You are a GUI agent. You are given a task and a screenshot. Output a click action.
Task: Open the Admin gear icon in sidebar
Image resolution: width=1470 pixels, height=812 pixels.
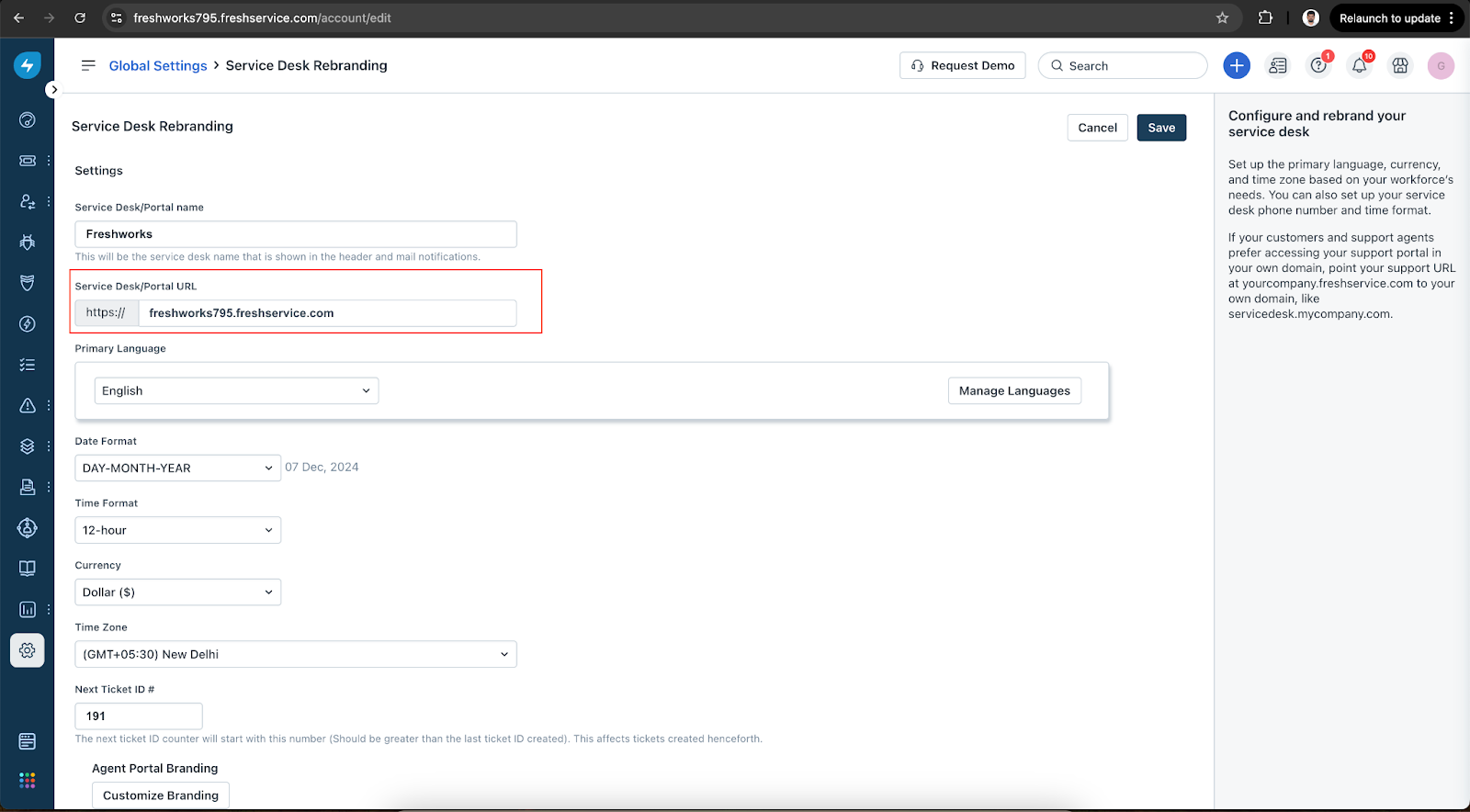(x=28, y=650)
